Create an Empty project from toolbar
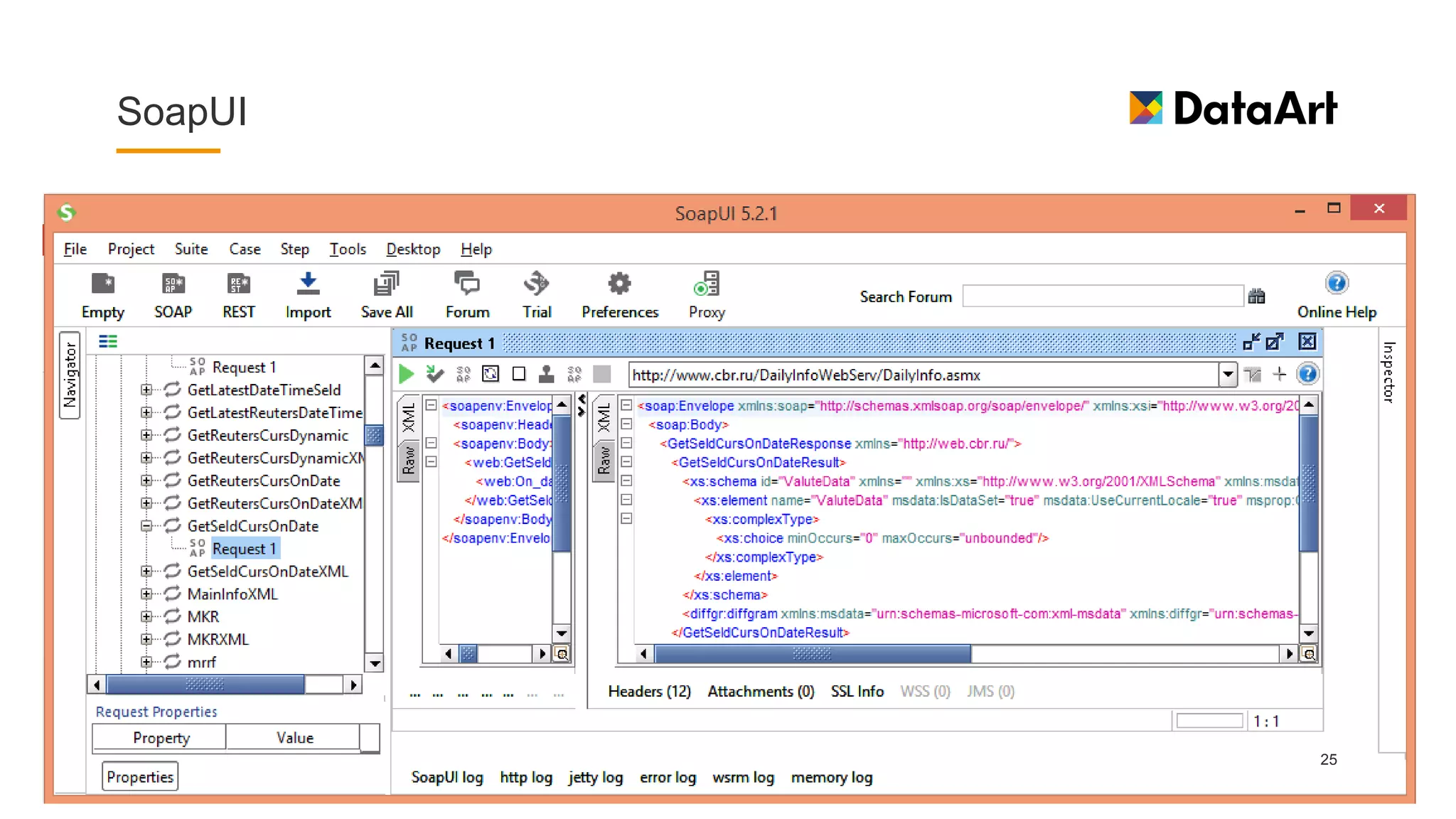 coord(103,296)
